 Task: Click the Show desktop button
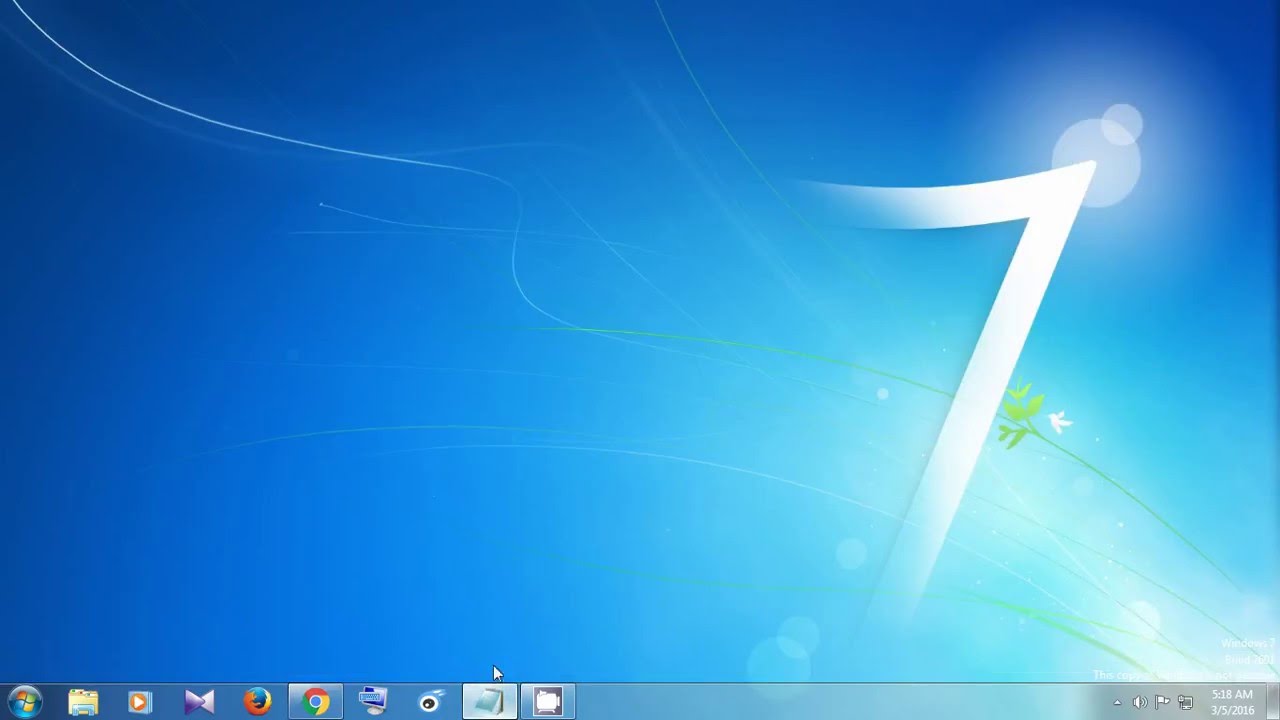coord(1272,702)
